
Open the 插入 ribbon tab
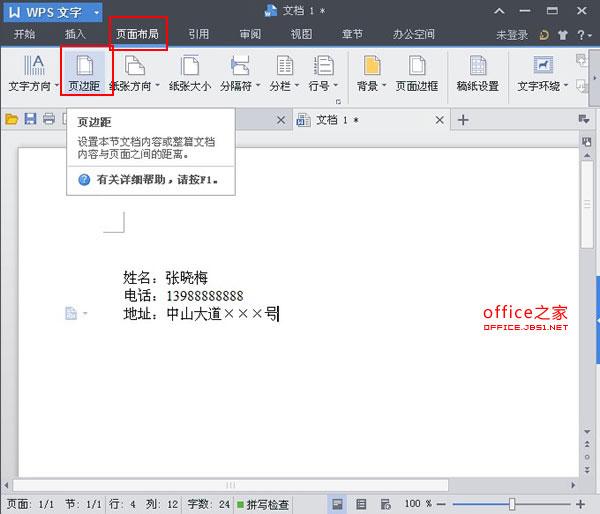pos(75,34)
